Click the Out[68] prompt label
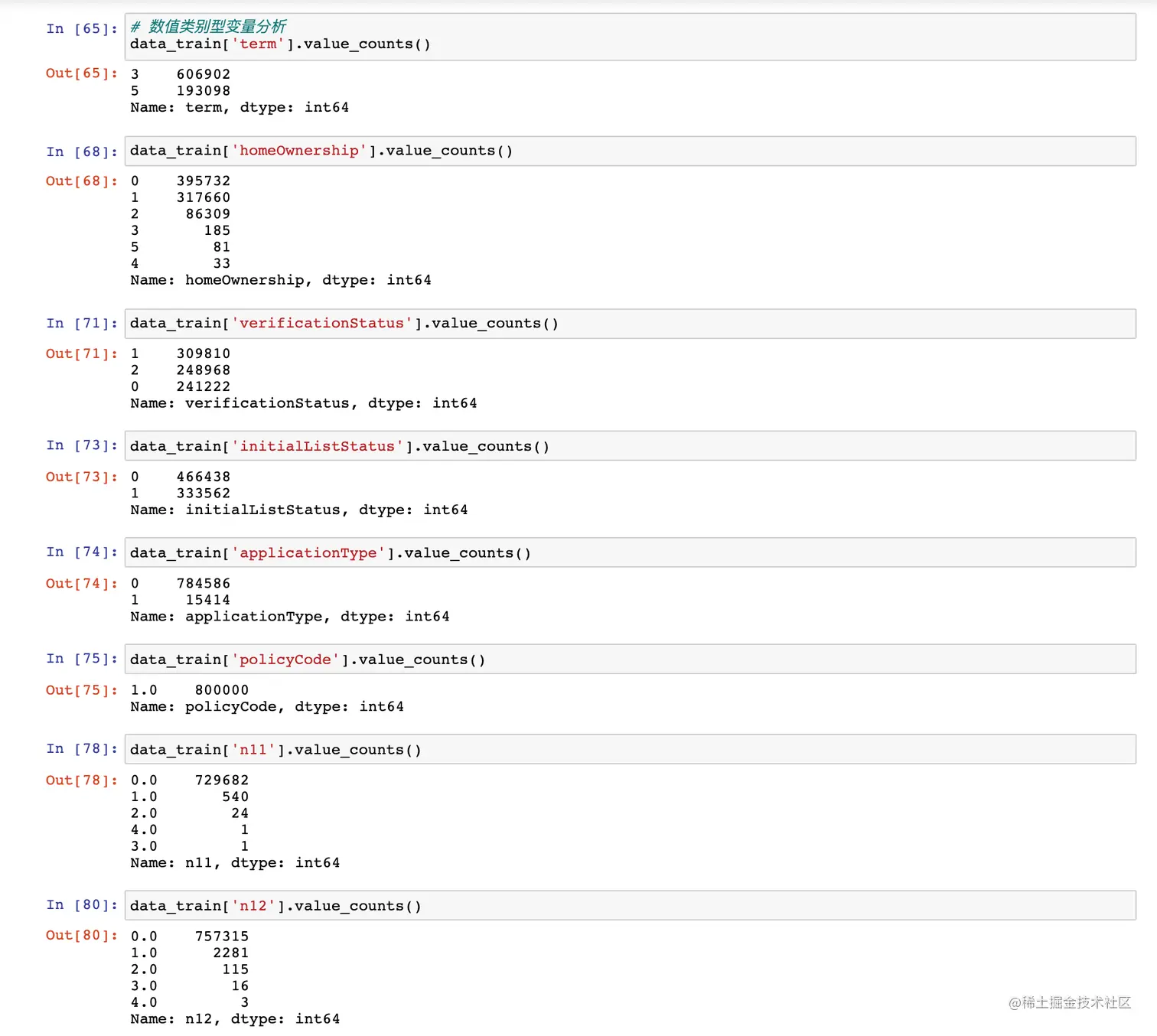Viewport: 1157px width, 1036px height. click(x=82, y=181)
